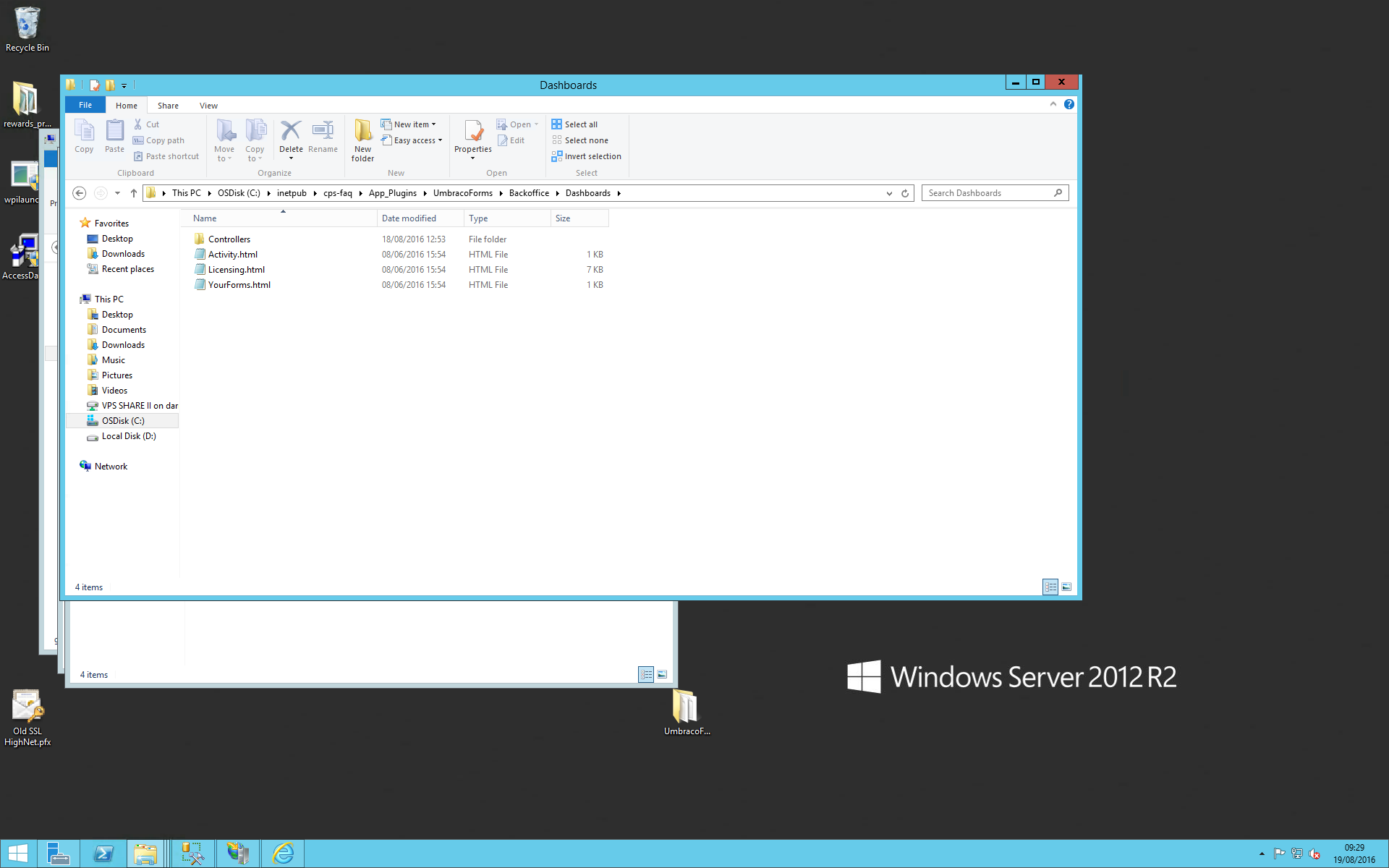Sort by the Size column header
Viewport: 1389px width, 868px height.
click(x=579, y=218)
